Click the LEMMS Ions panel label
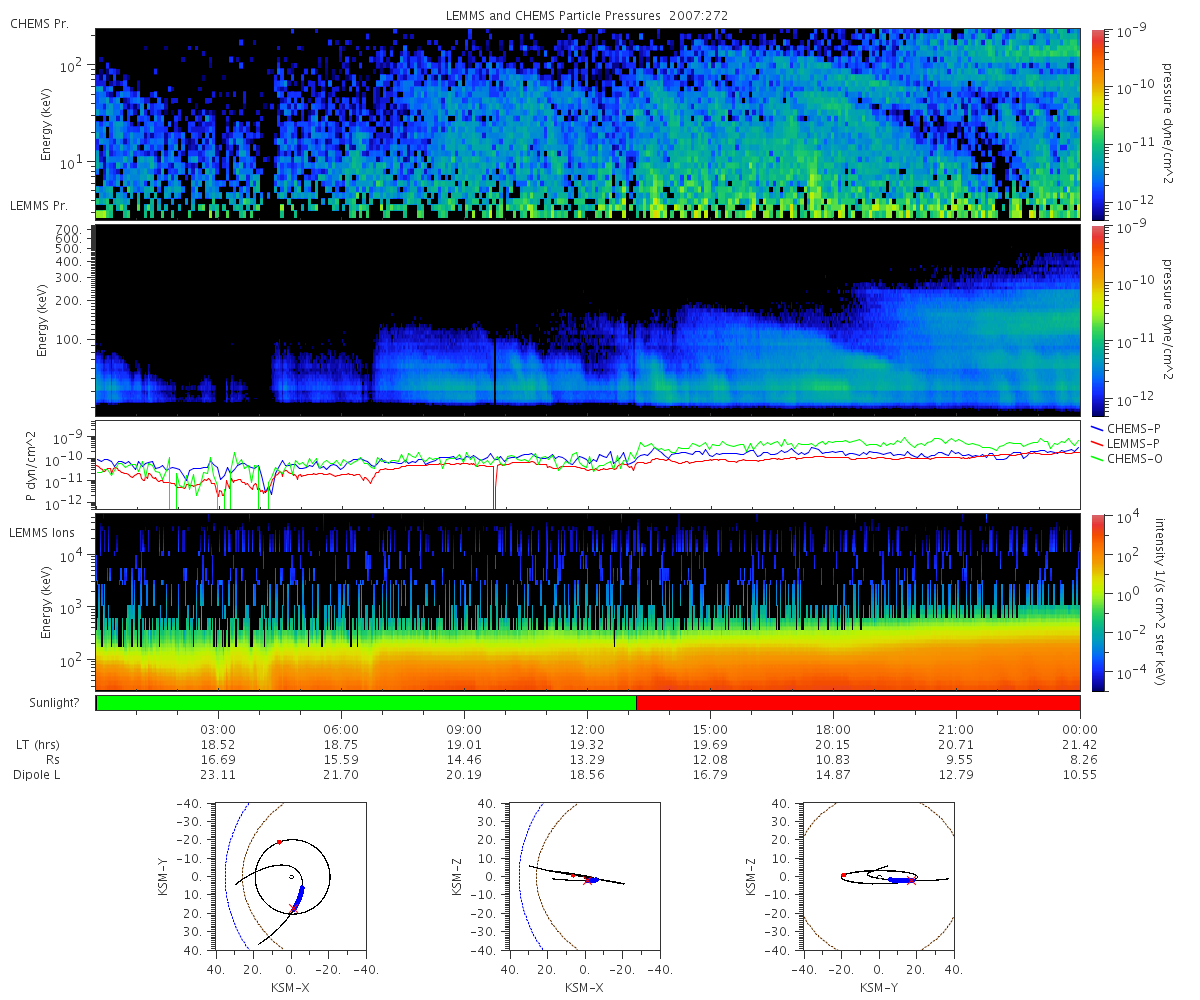The image size is (1200, 1000). 43,533
